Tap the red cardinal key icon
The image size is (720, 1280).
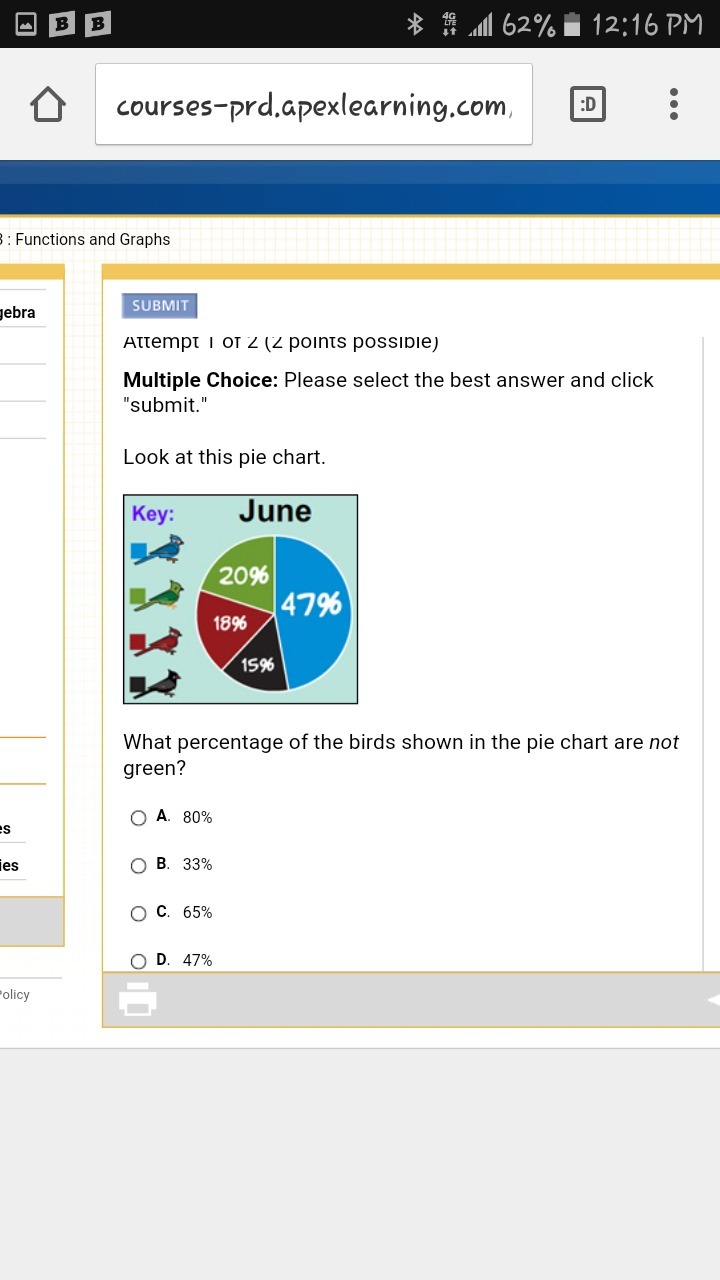[158, 640]
